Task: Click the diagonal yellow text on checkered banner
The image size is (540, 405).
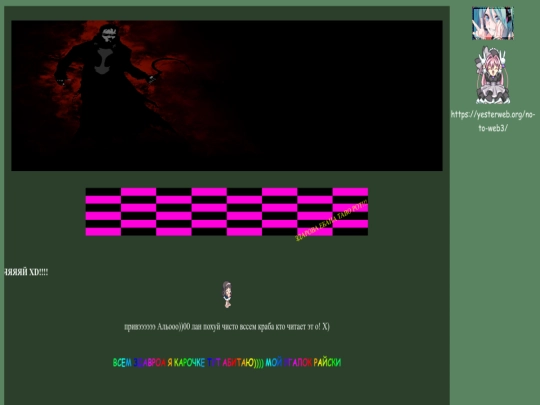Action: [331, 220]
